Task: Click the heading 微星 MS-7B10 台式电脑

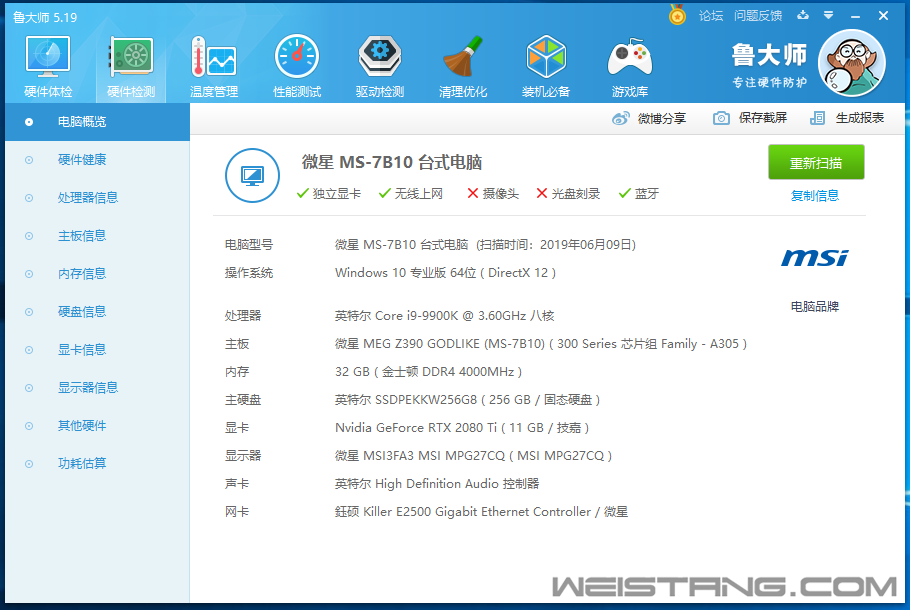Action: 392,163
